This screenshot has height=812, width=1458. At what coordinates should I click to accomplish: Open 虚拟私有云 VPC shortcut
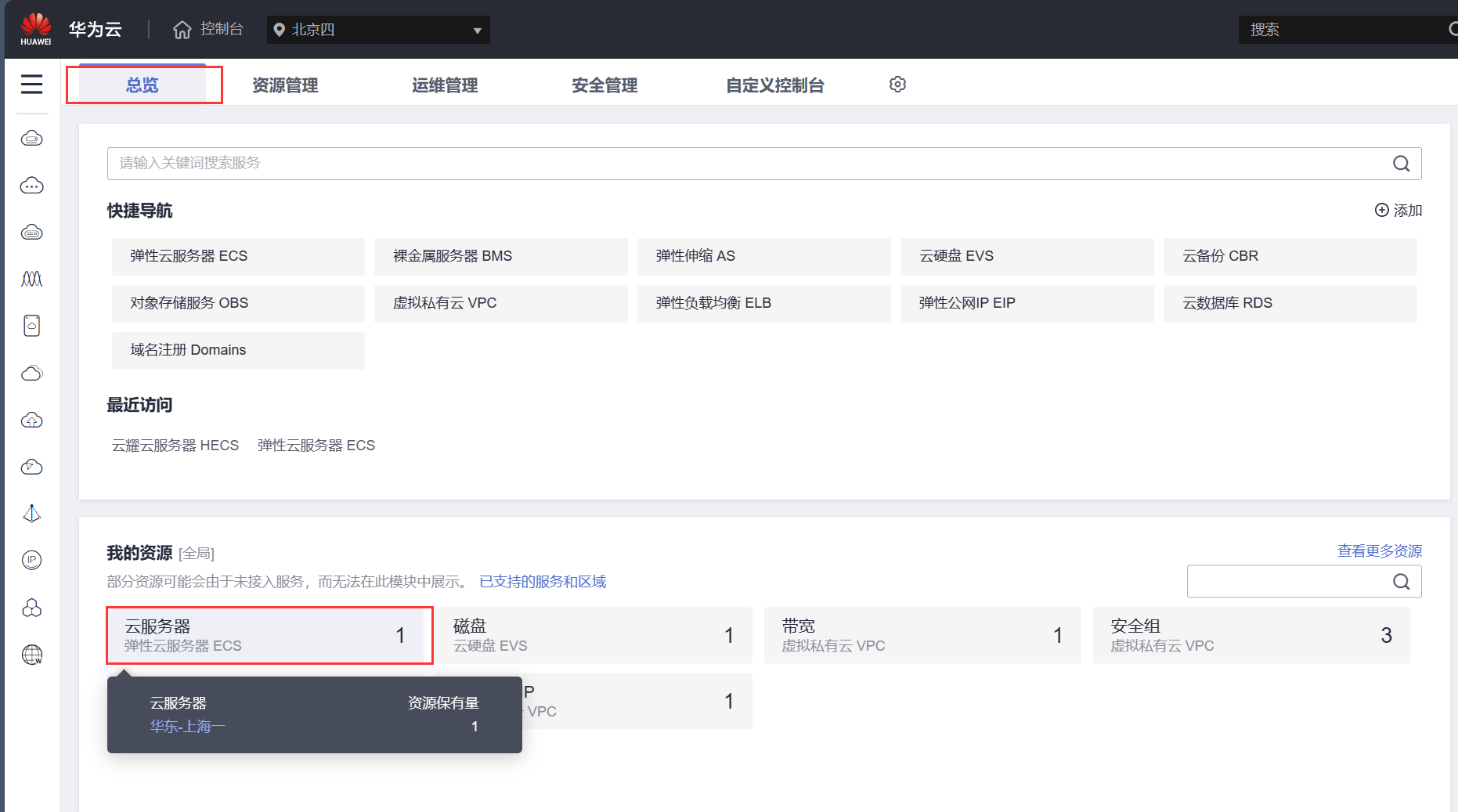click(501, 303)
